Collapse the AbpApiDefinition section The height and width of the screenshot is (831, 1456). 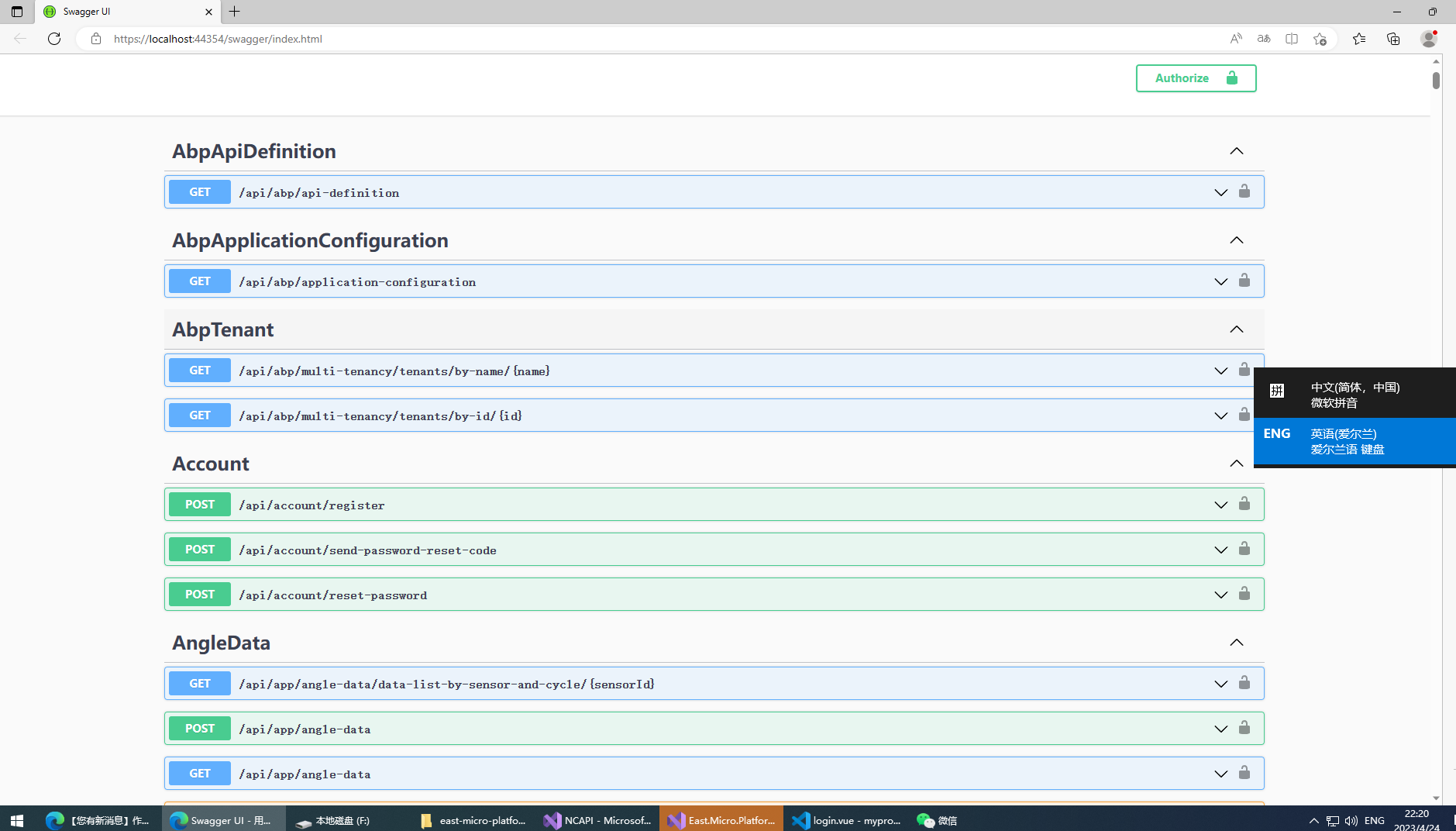point(1237,151)
